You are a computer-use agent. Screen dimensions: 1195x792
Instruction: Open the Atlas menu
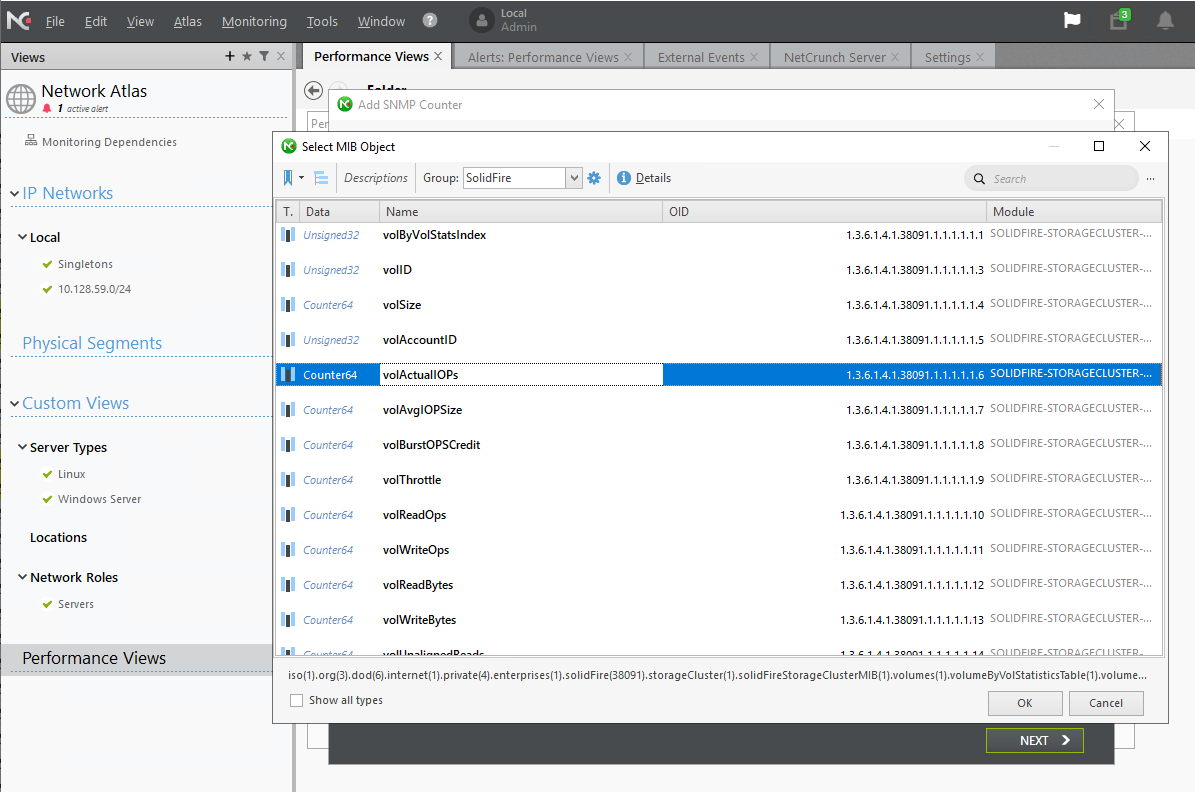(187, 21)
